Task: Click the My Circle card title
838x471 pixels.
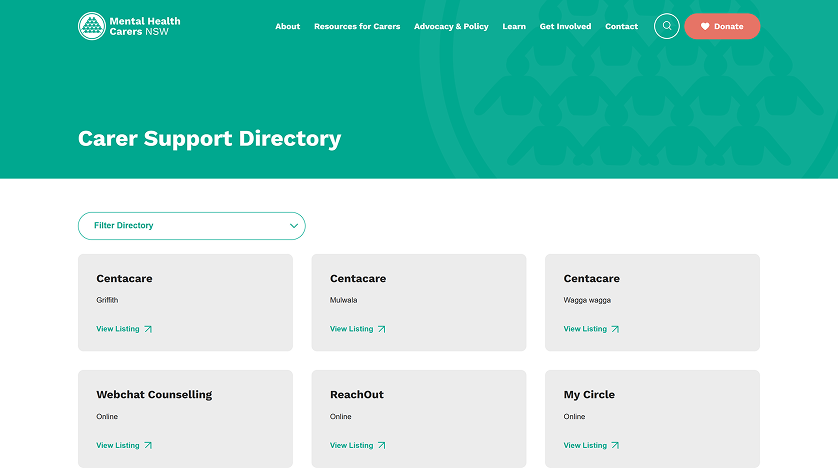Action: (589, 395)
